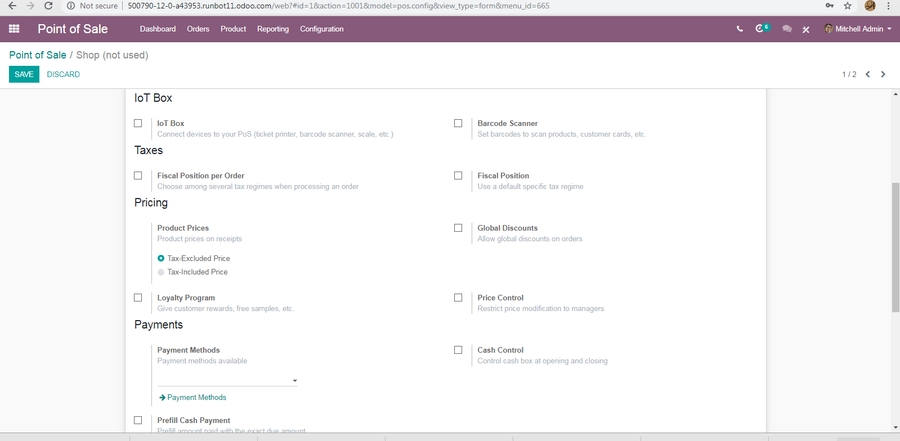
Task: Open the Chrome profile avatar
Action: click(x=870, y=6)
